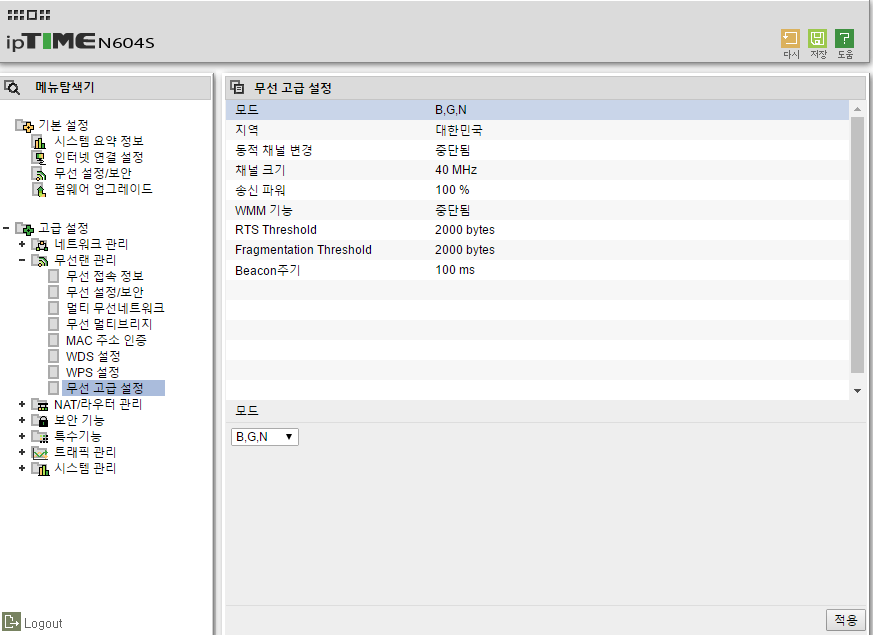Open the 도움 help icon
This screenshot has width=873, height=635.
(845, 39)
